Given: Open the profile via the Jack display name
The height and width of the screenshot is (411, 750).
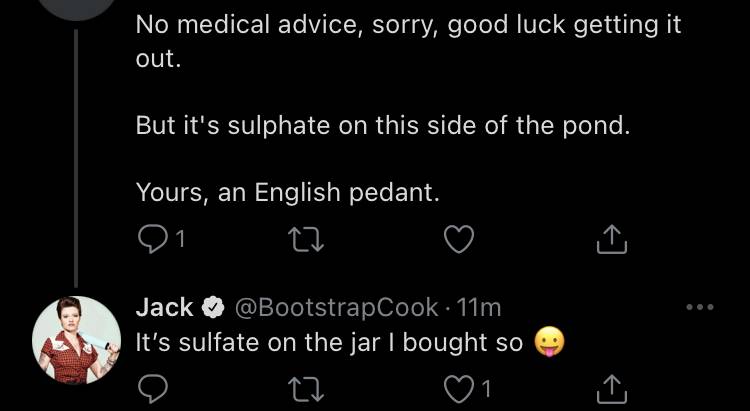Looking at the screenshot, I should (165, 307).
